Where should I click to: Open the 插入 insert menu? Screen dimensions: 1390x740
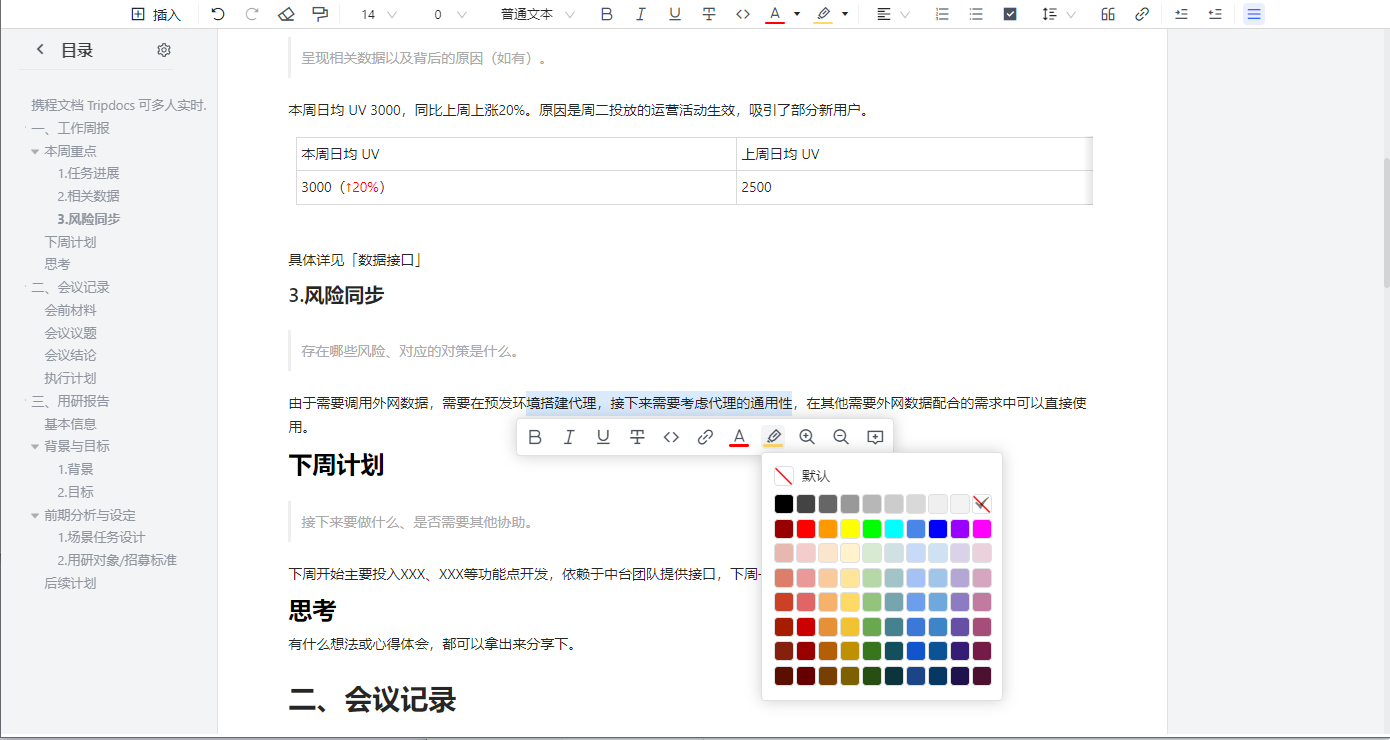point(156,14)
